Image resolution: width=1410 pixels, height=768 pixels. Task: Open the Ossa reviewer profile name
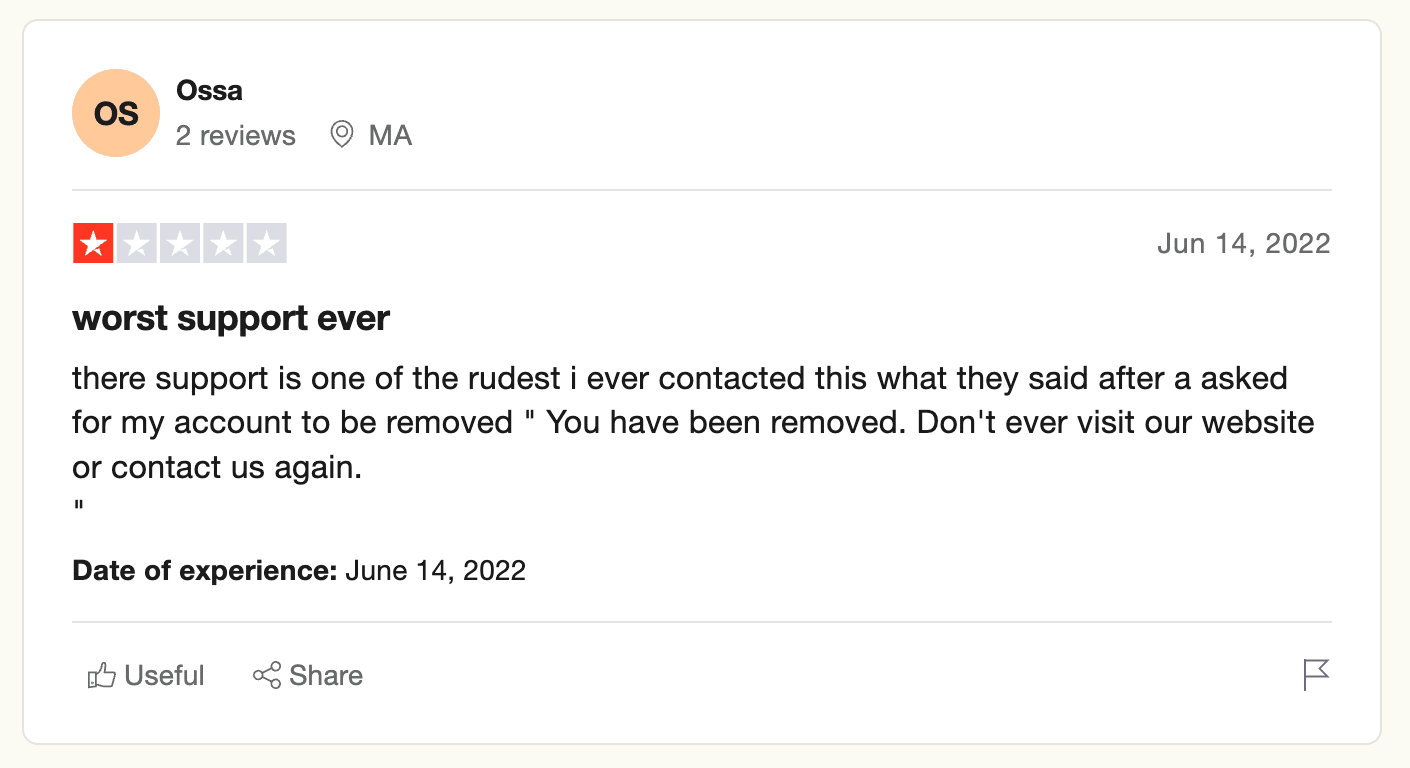(209, 90)
